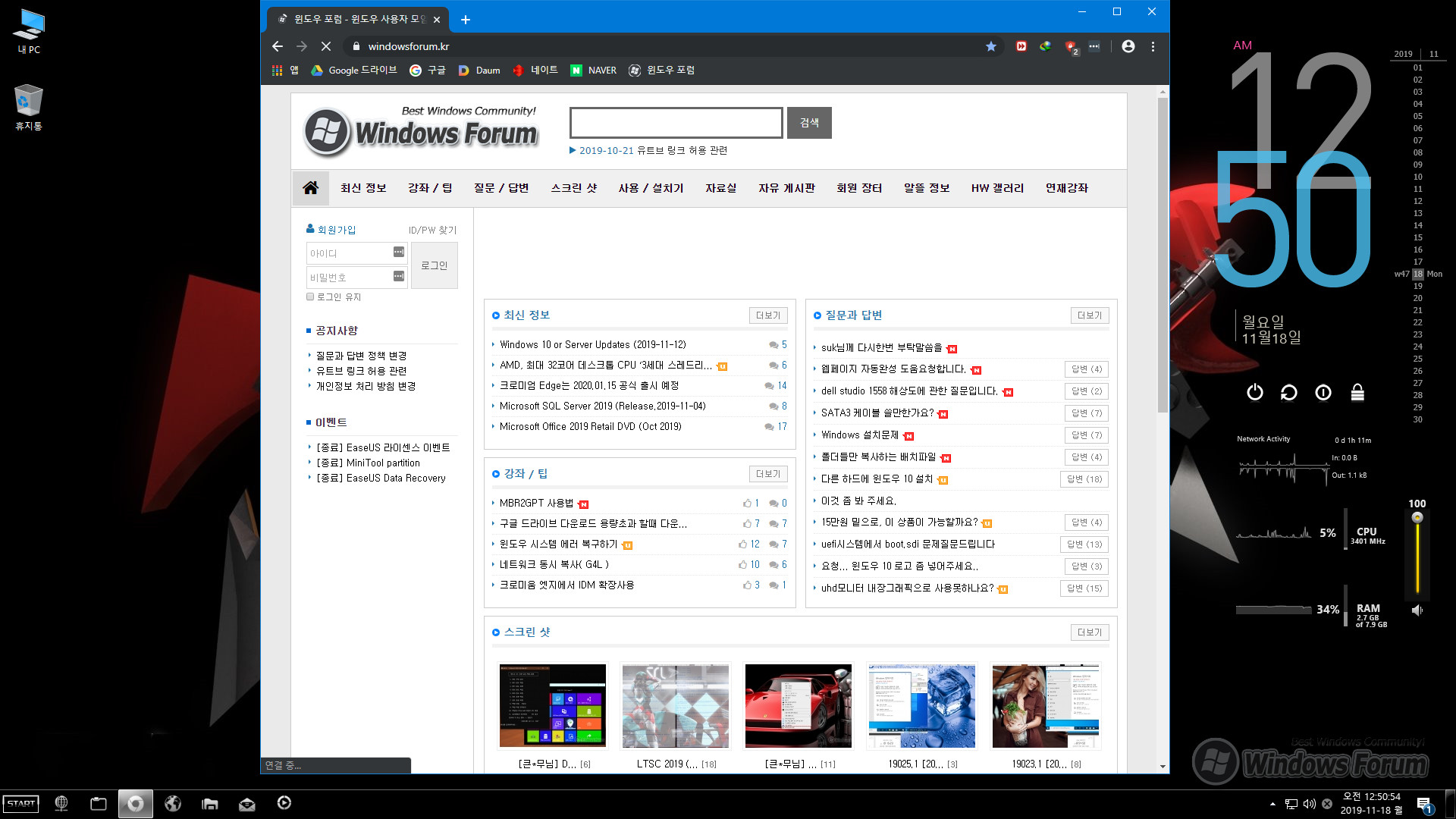
Task: Click the desktop widget restart icon
Action: (x=1289, y=392)
